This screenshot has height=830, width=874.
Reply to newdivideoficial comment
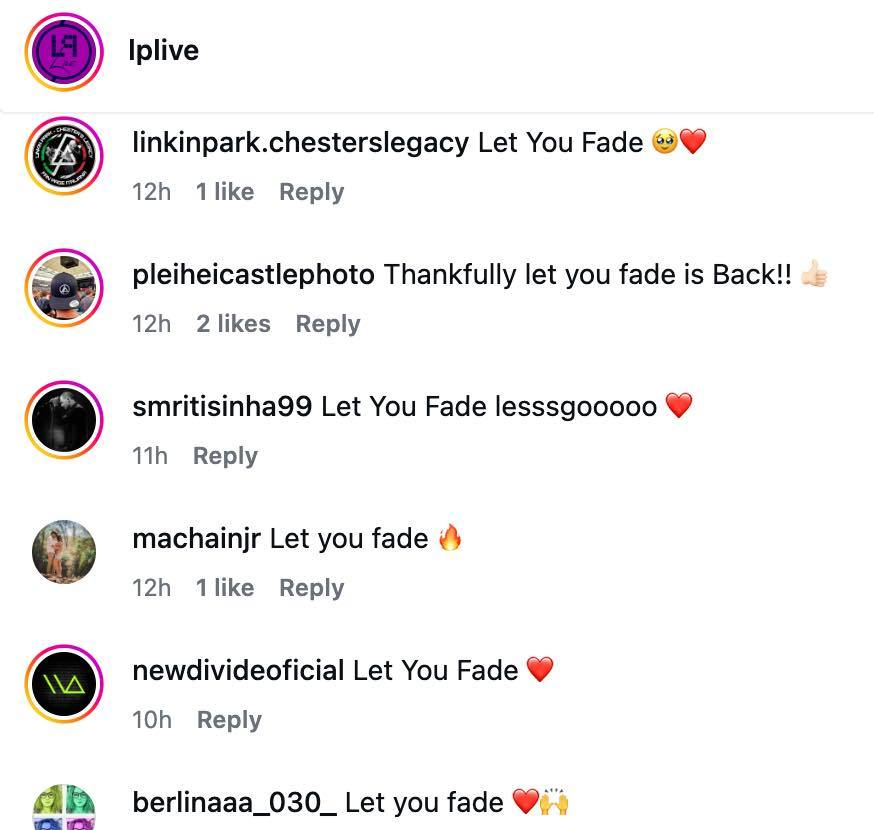229,720
